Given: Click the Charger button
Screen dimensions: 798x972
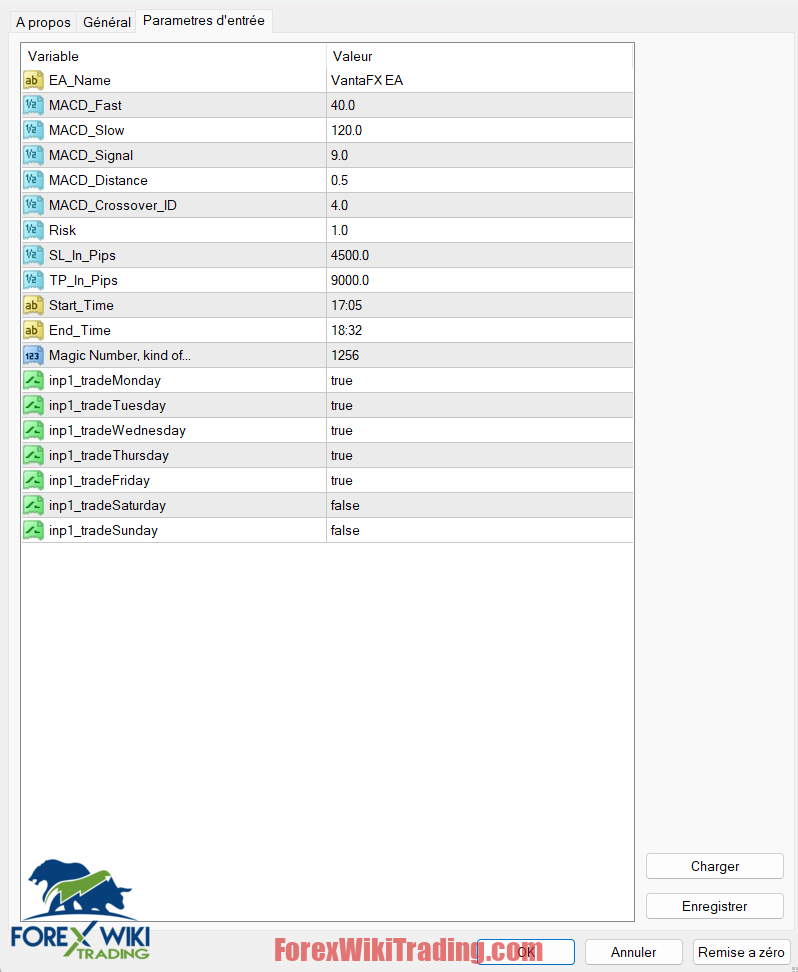Looking at the screenshot, I should tap(714, 866).
